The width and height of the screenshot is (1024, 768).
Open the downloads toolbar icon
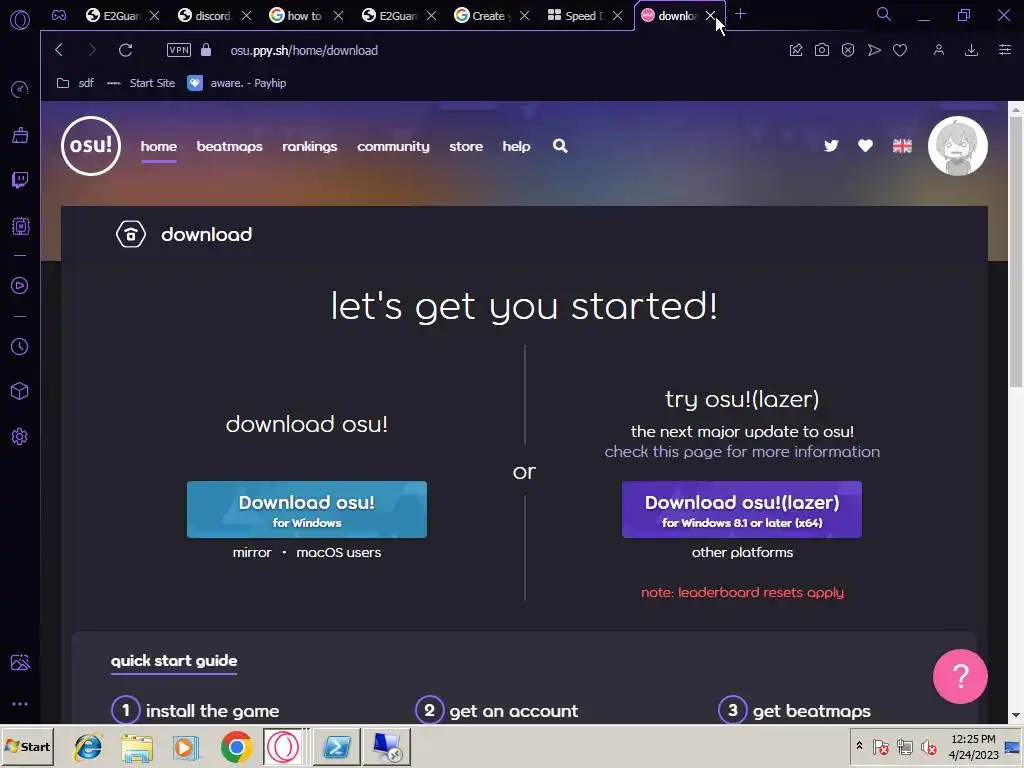971,50
